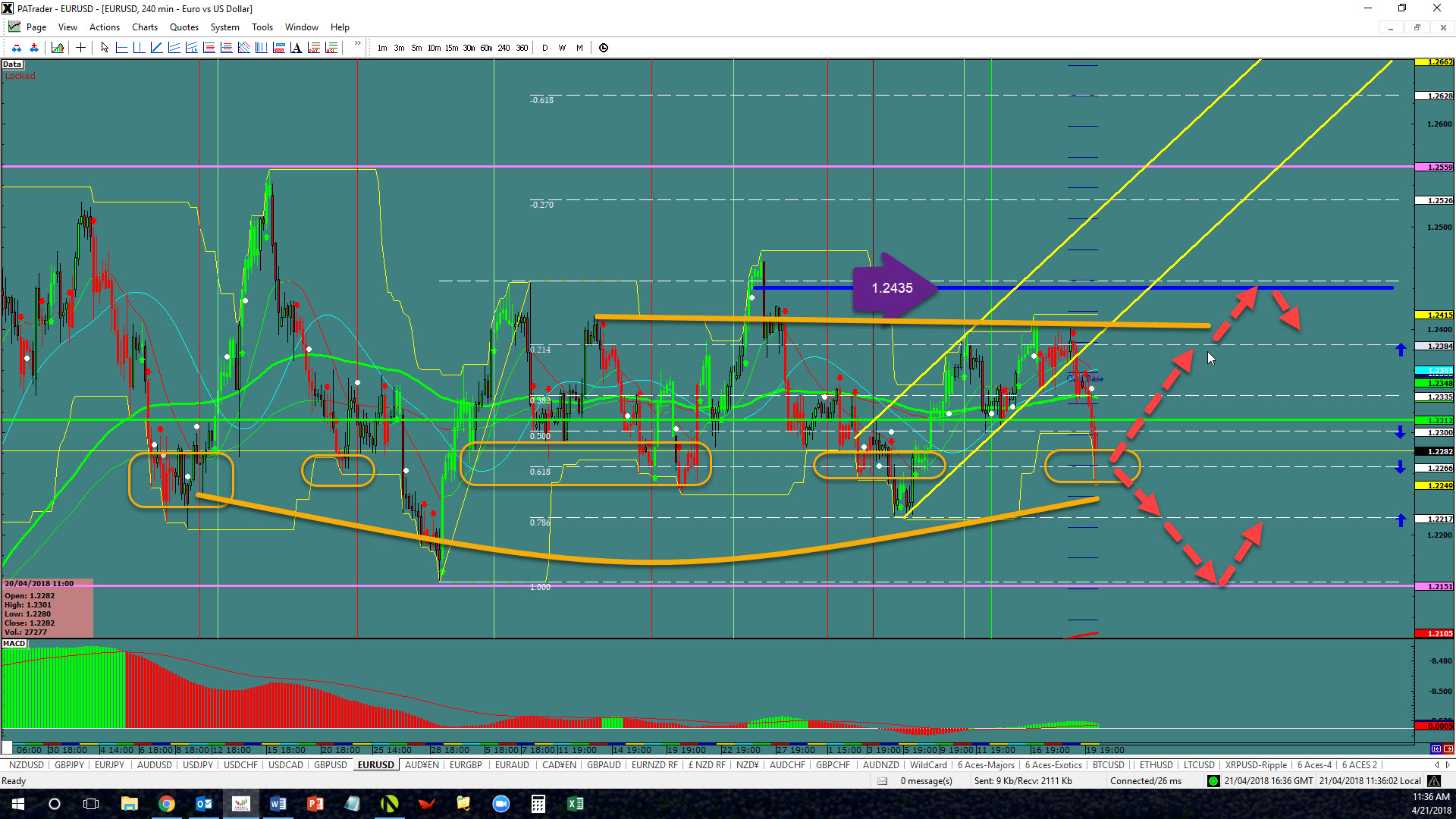Switch to daily D timeframe
This screenshot has height=819, width=1456.
(544, 48)
